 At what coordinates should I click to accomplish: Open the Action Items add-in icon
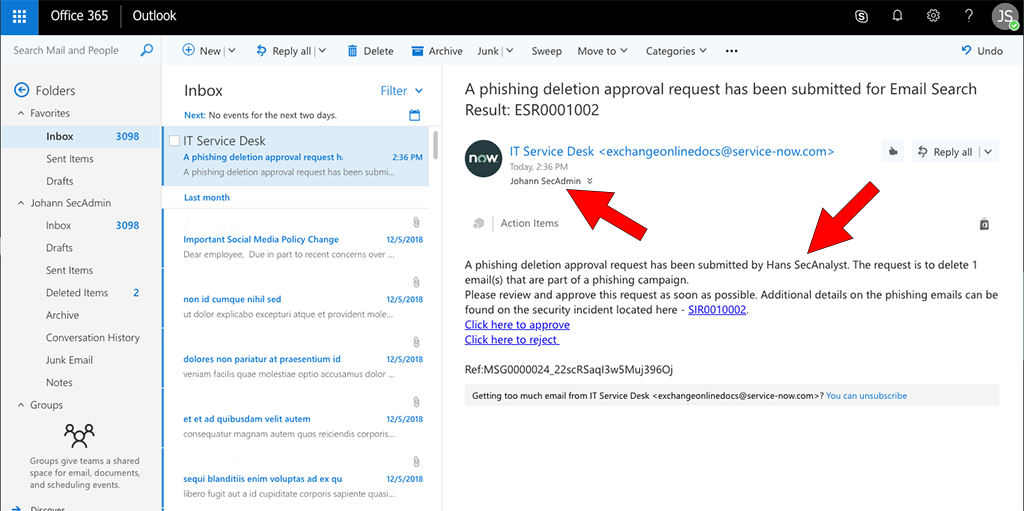pyautogui.click(x=479, y=223)
